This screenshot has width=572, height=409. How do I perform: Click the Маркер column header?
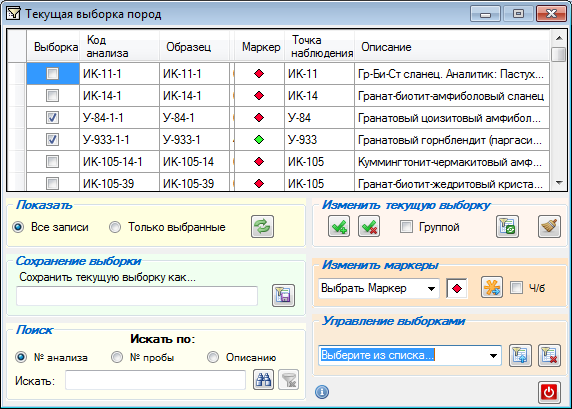[261, 47]
